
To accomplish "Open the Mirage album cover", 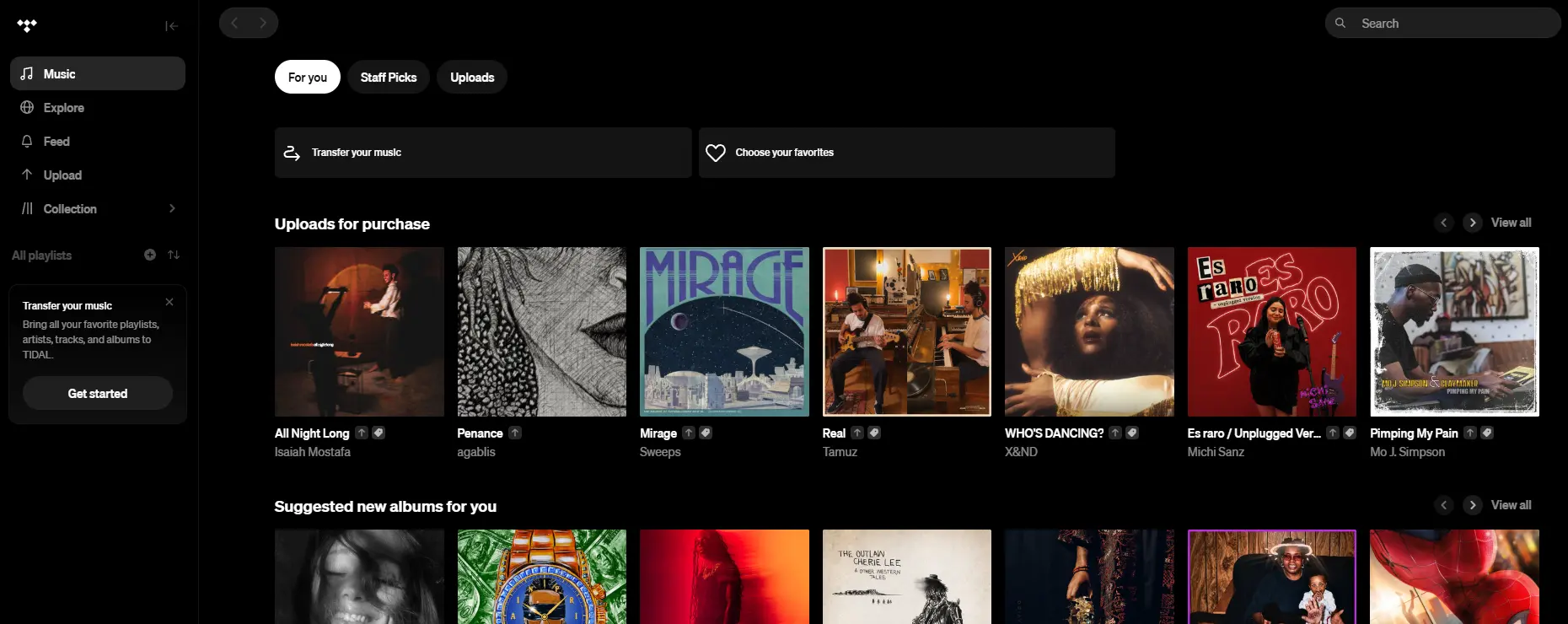I will (724, 331).
